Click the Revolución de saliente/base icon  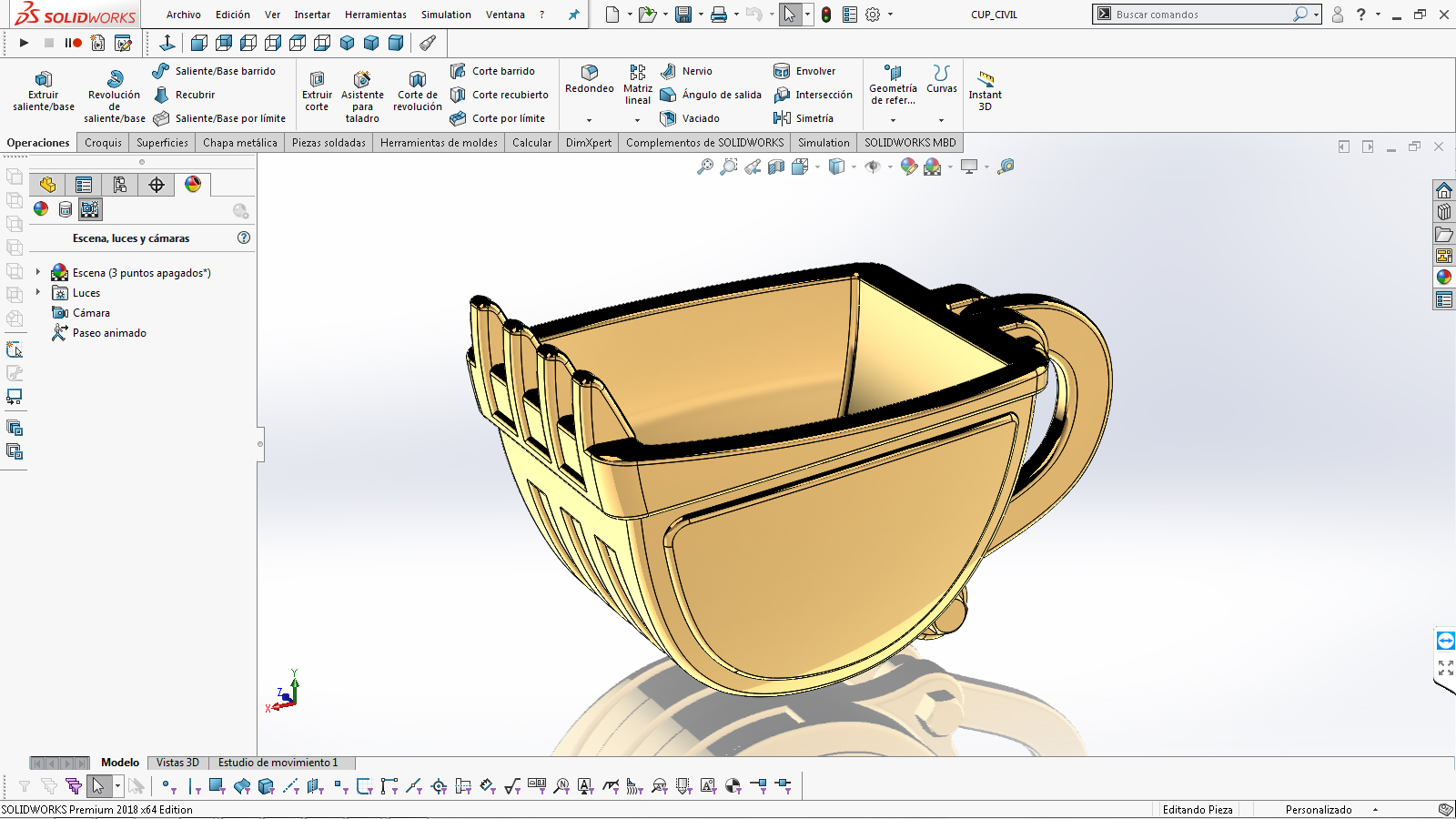115,80
